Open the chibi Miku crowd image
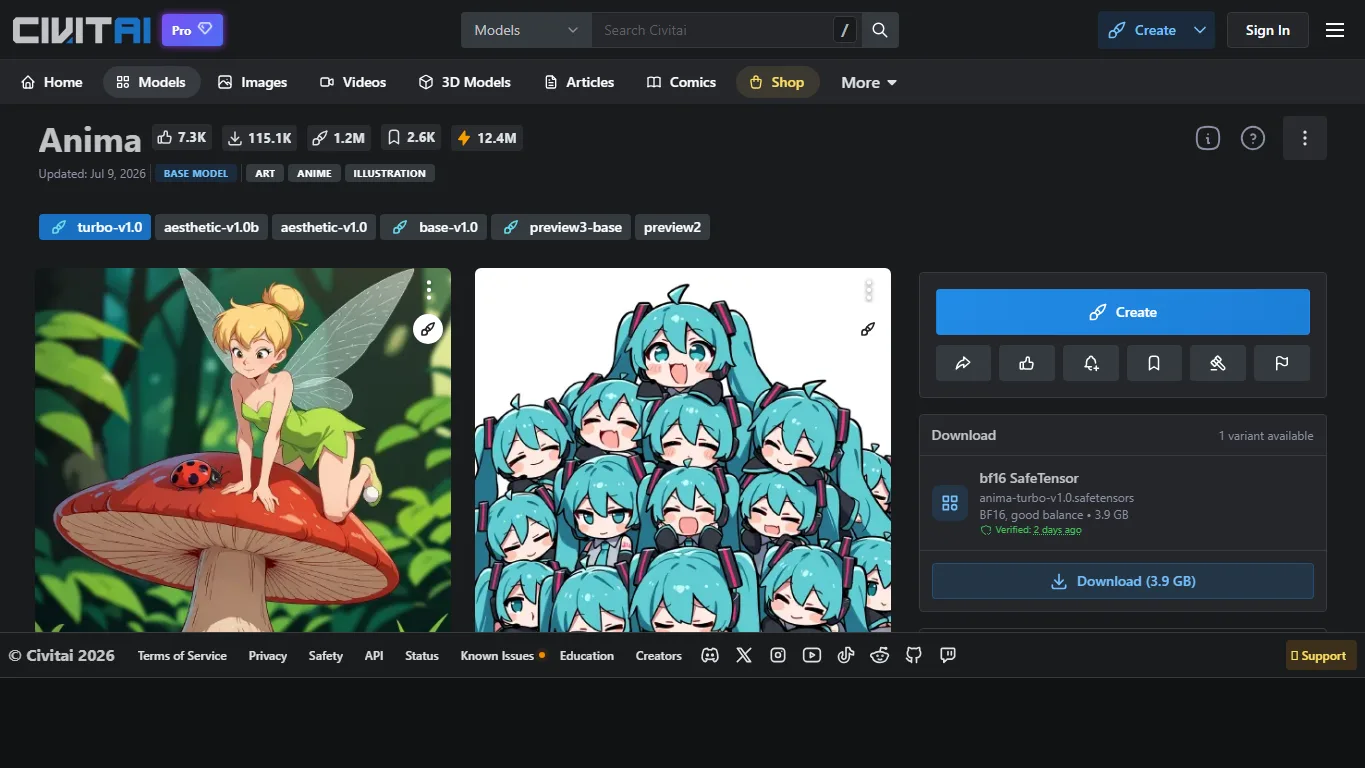This screenshot has width=1365, height=768. [x=683, y=450]
